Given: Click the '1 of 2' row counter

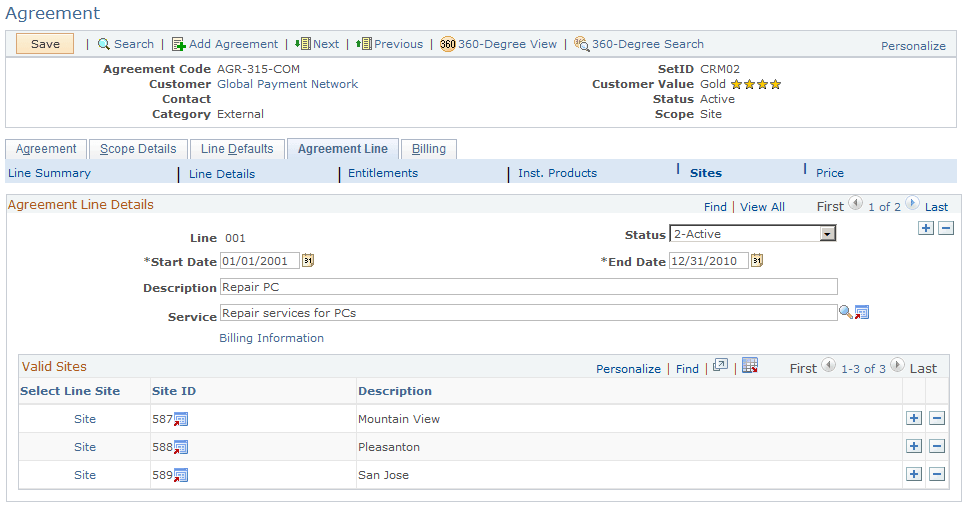Looking at the screenshot, I should coord(884,207).
